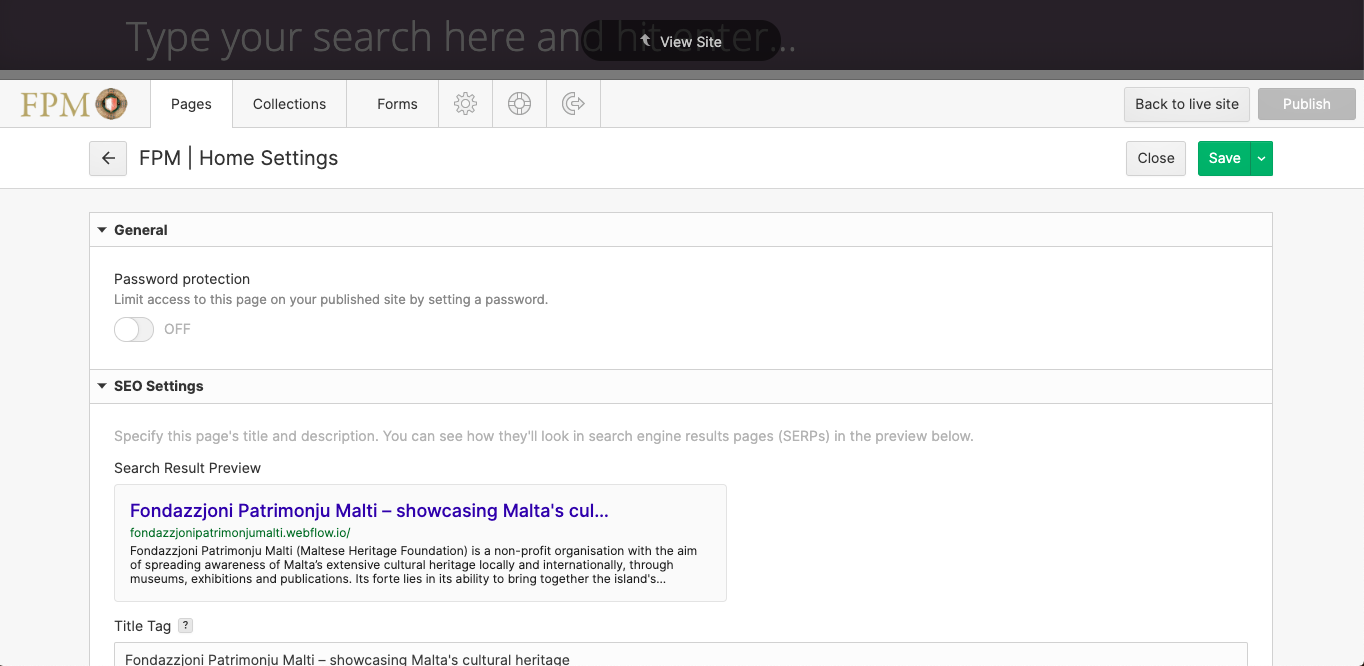
Task: Click the log out arrow icon
Action: tap(573, 104)
